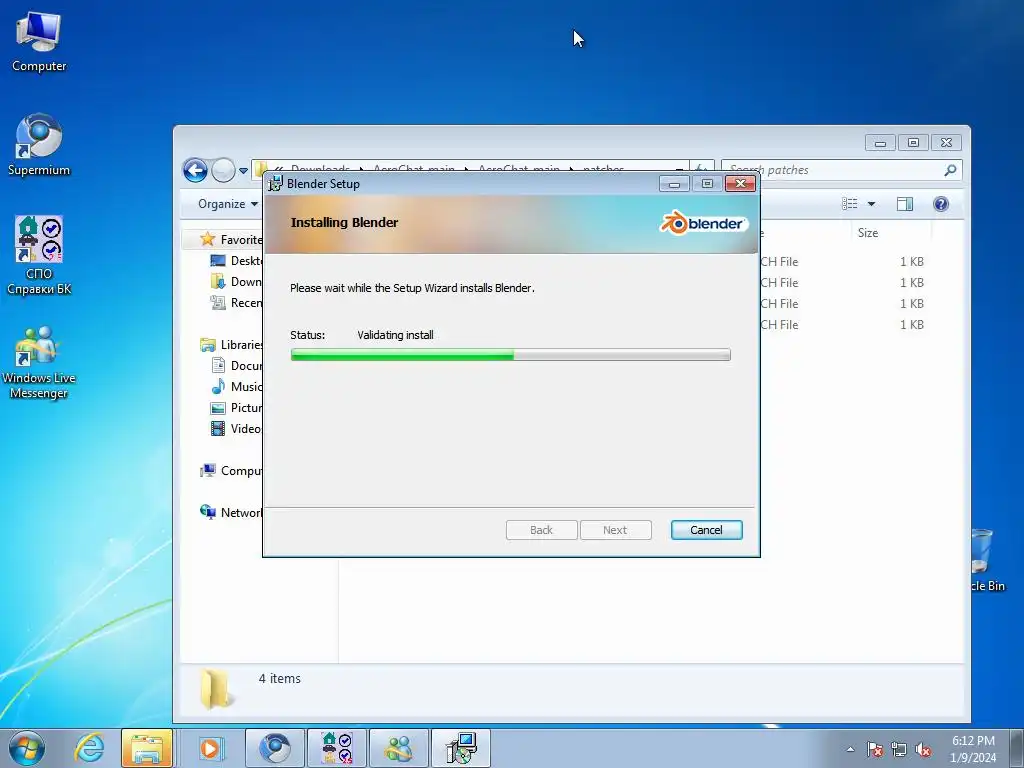Viewport: 1024px width, 768px height.
Task: Open the recent pages dropdown arrow
Action: point(244,171)
